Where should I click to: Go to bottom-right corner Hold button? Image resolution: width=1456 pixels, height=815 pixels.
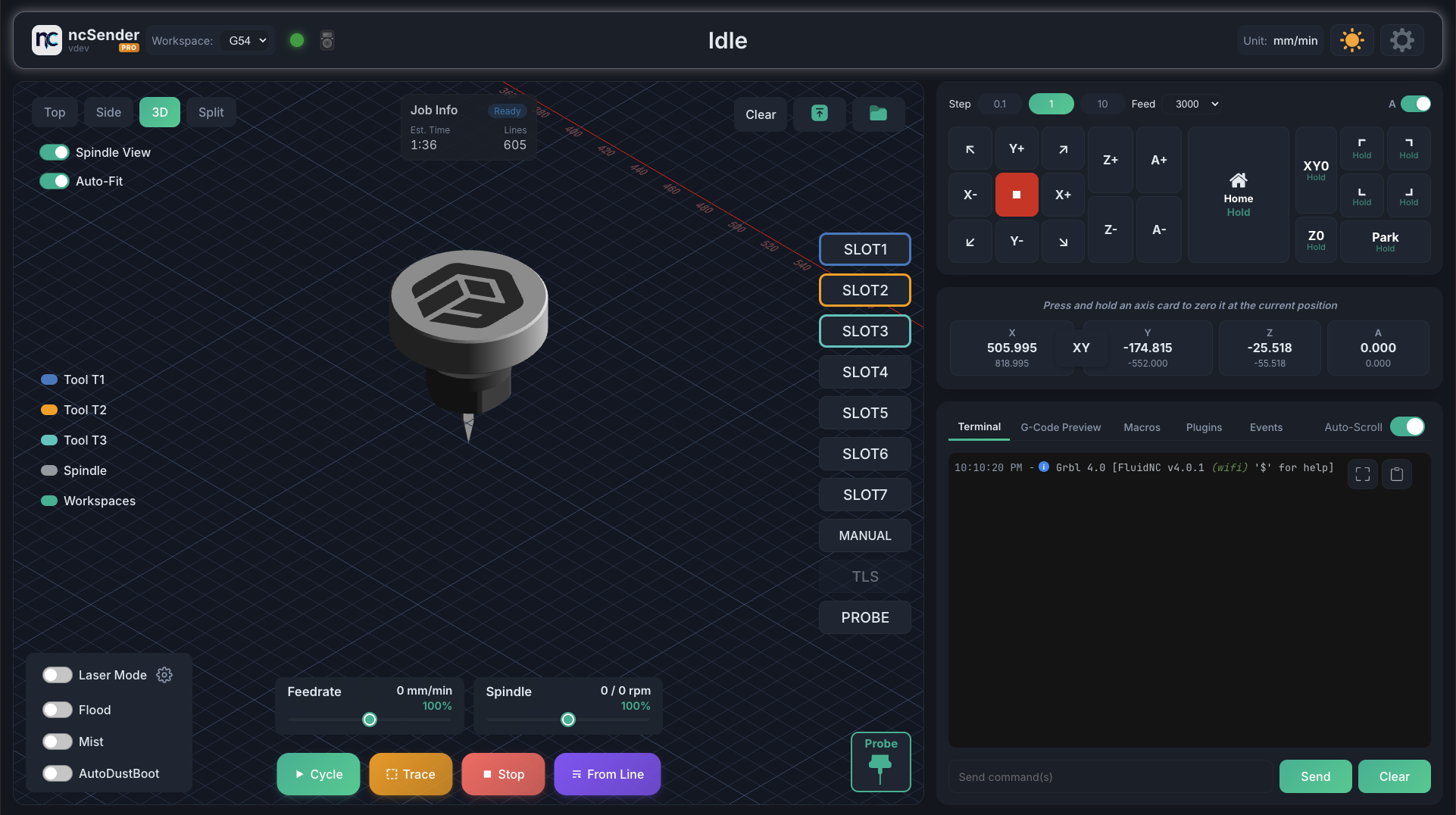pos(1409,195)
